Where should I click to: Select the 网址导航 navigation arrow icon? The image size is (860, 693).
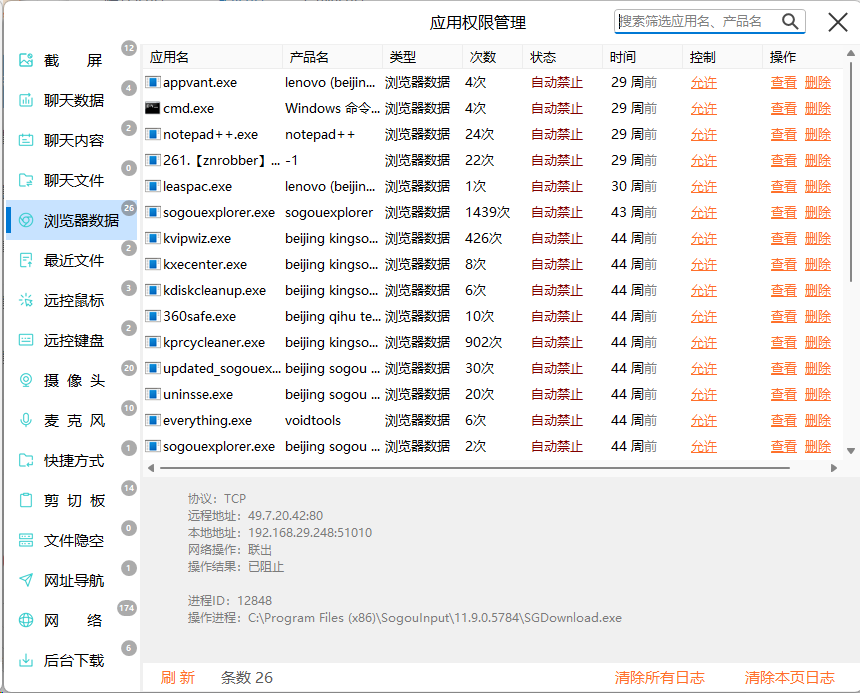click(26, 580)
